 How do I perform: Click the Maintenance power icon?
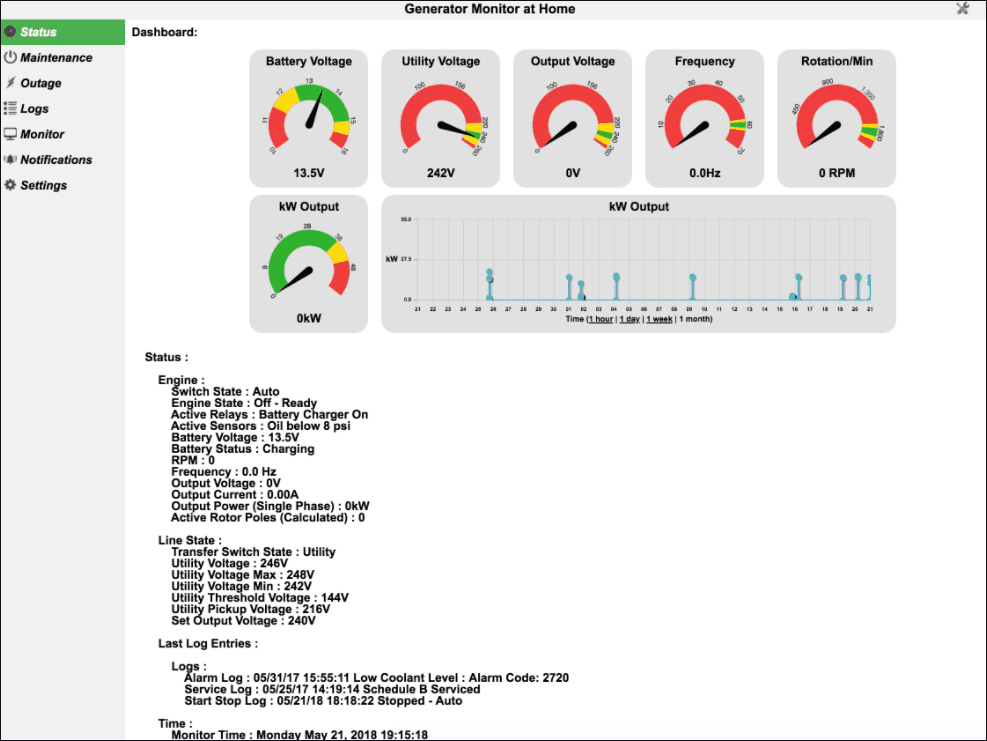click(x=10, y=57)
